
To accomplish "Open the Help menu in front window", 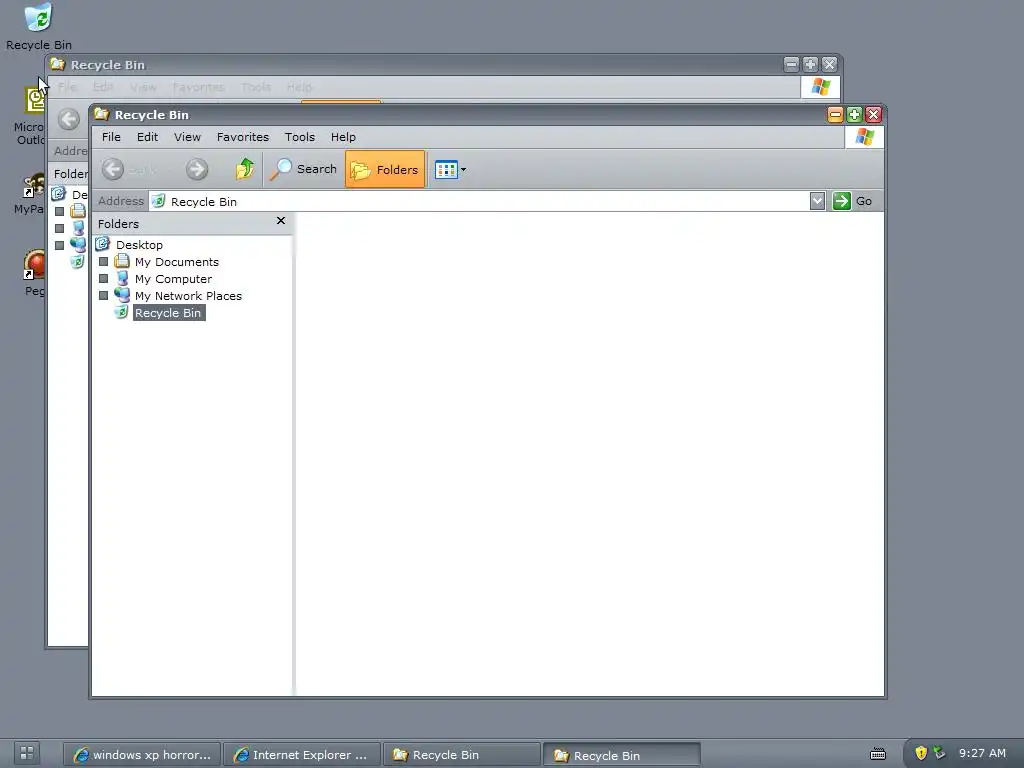I will click(343, 137).
